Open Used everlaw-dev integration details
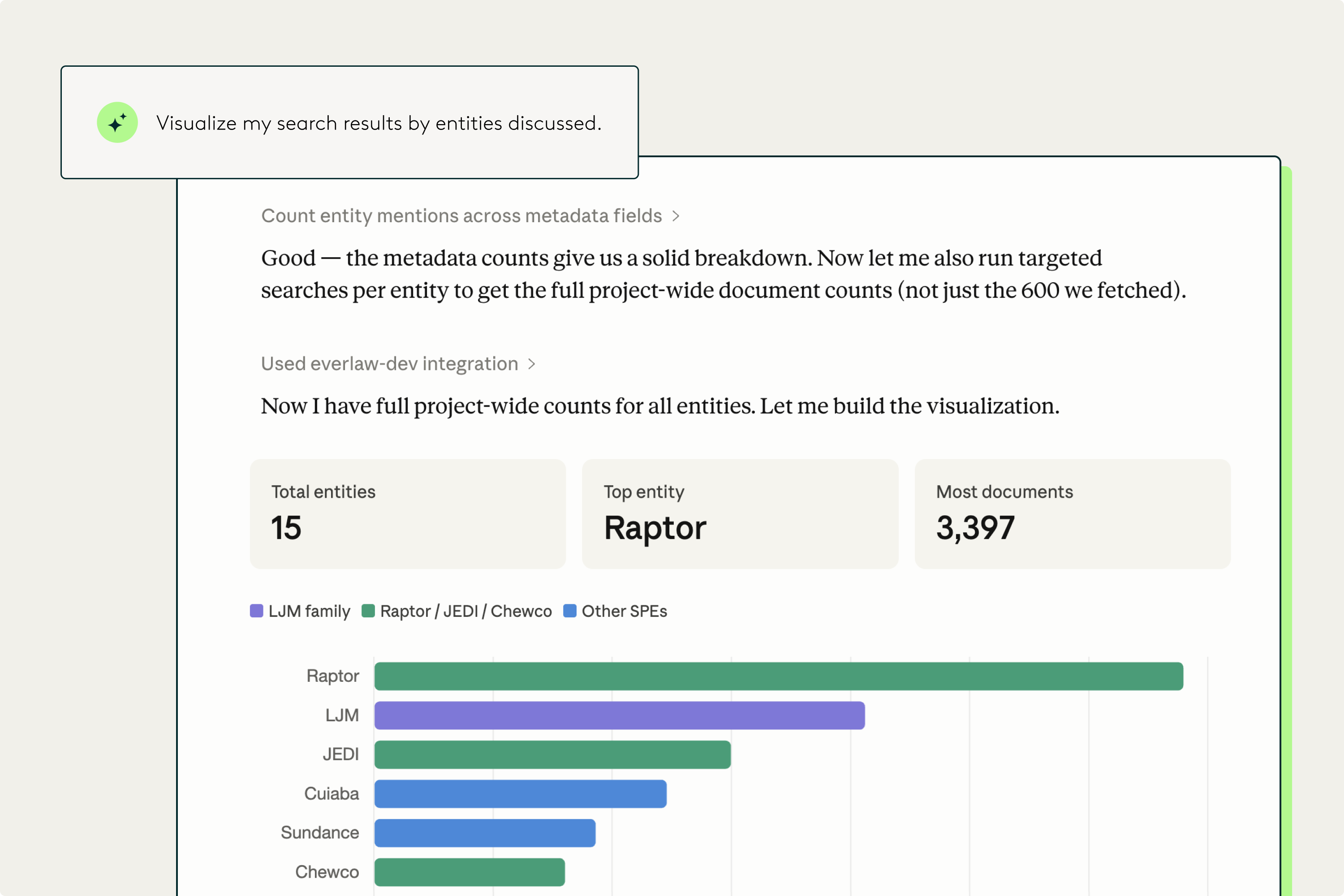Viewport: 1344px width, 896px height. 390,364
